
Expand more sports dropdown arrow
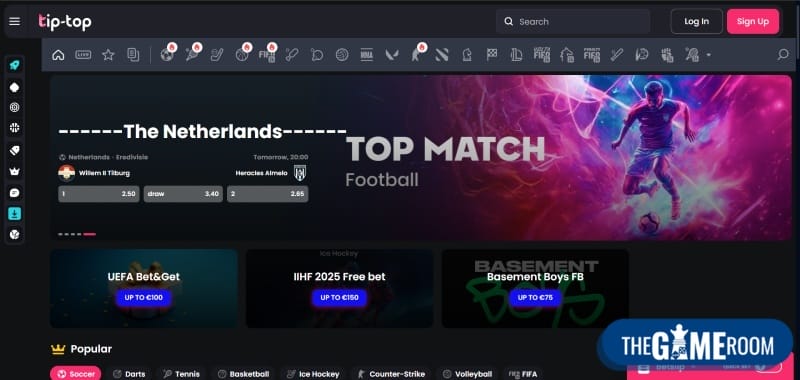tap(709, 55)
